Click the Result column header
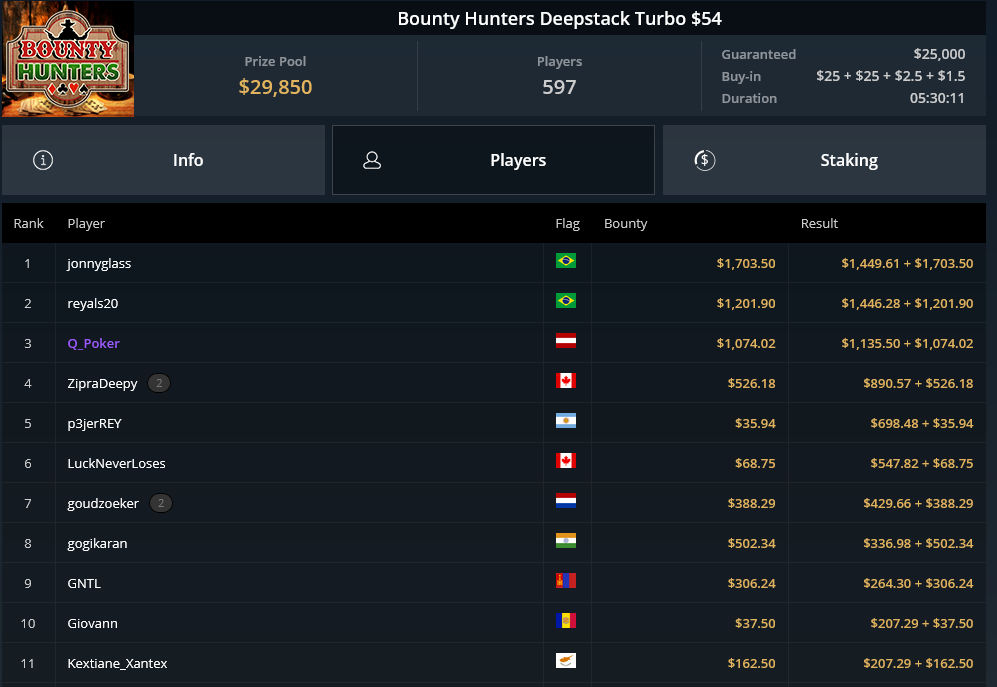The image size is (997, 687). point(819,223)
